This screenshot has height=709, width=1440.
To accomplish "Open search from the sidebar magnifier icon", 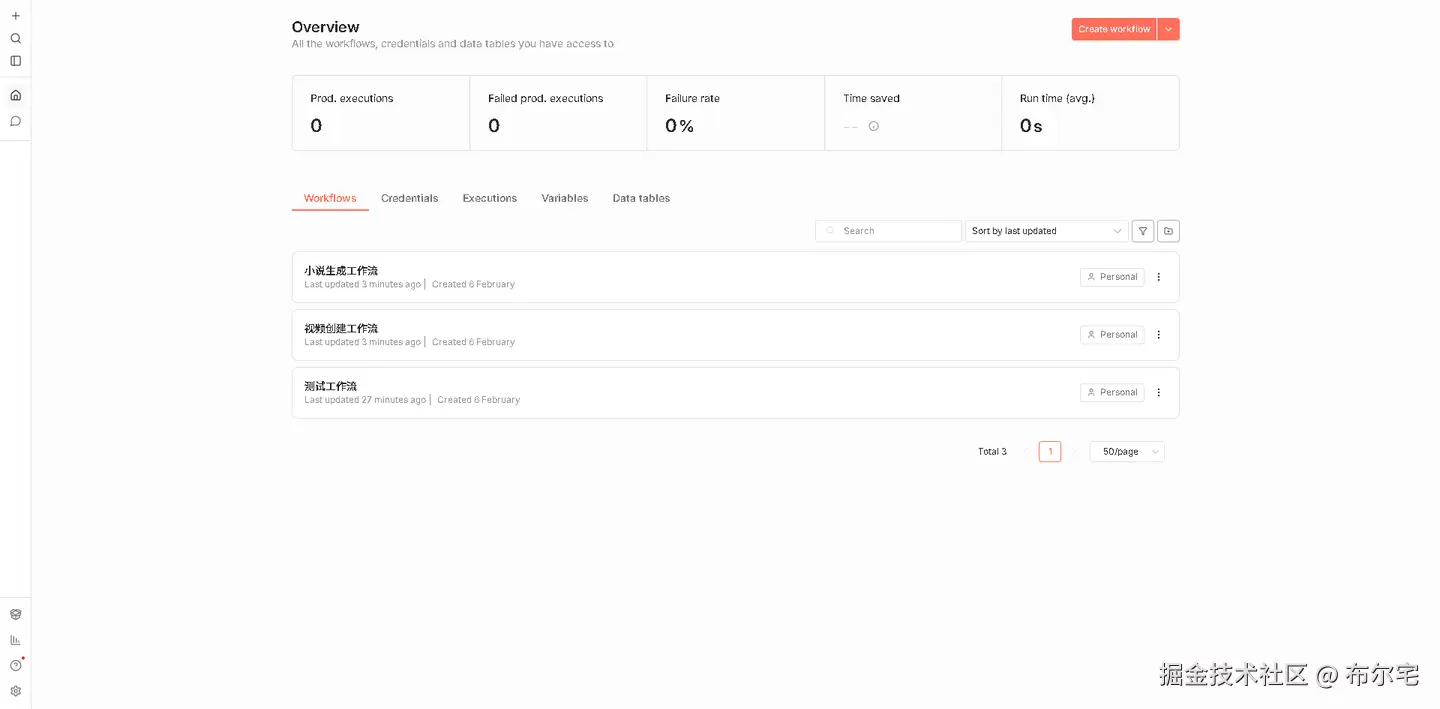I will pyautogui.click(x=15, y=39).
